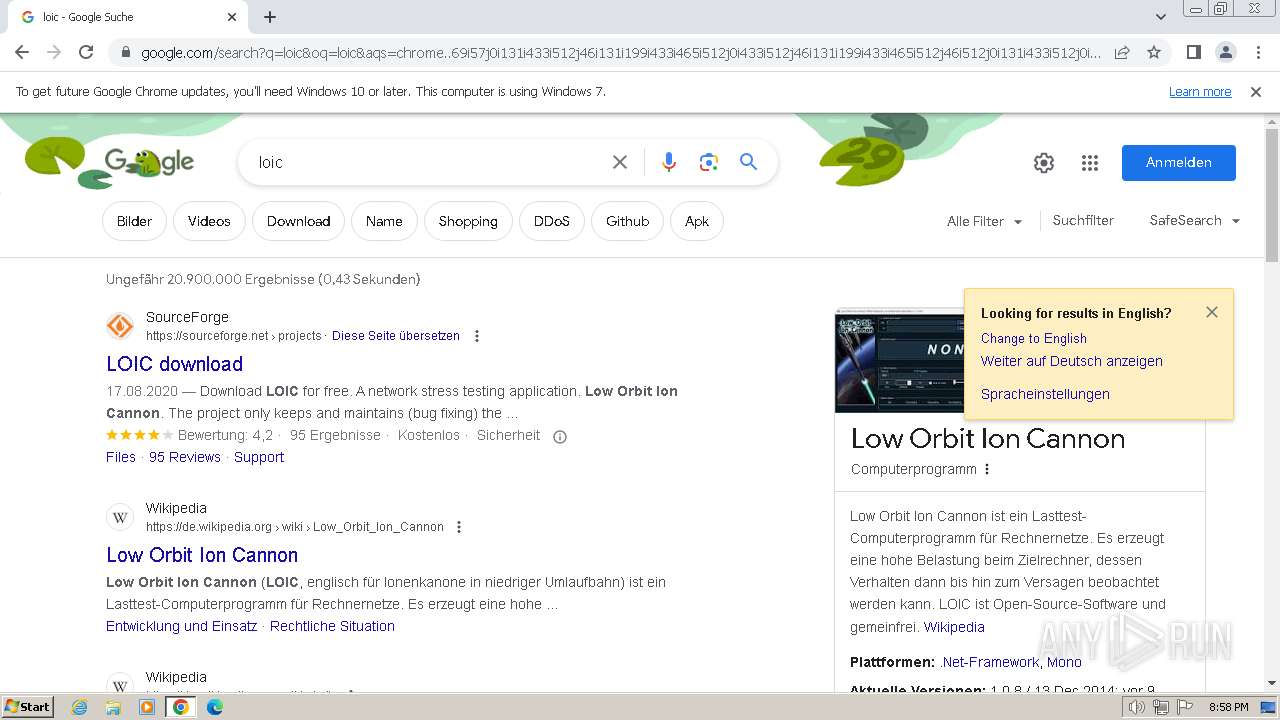This screenshot has height=720, width=1280.
Task: Click the Wikipedia favicon of first Wikipedia result
Action: click(120, 517)
